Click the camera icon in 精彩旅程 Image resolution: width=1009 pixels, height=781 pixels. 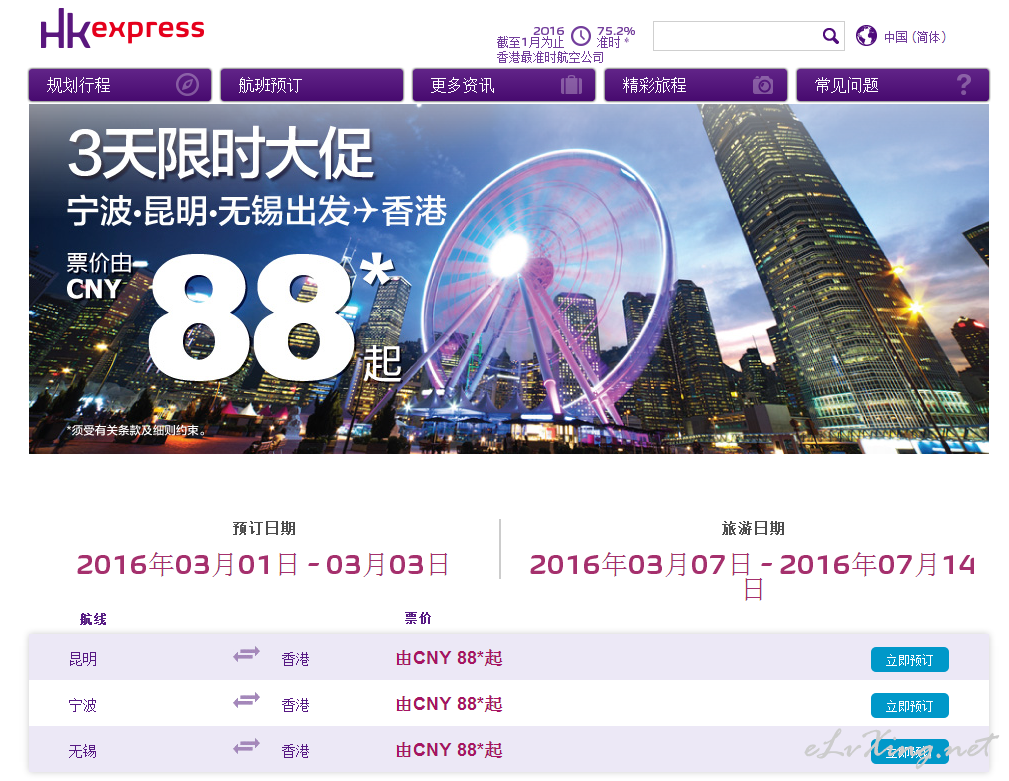763,85
